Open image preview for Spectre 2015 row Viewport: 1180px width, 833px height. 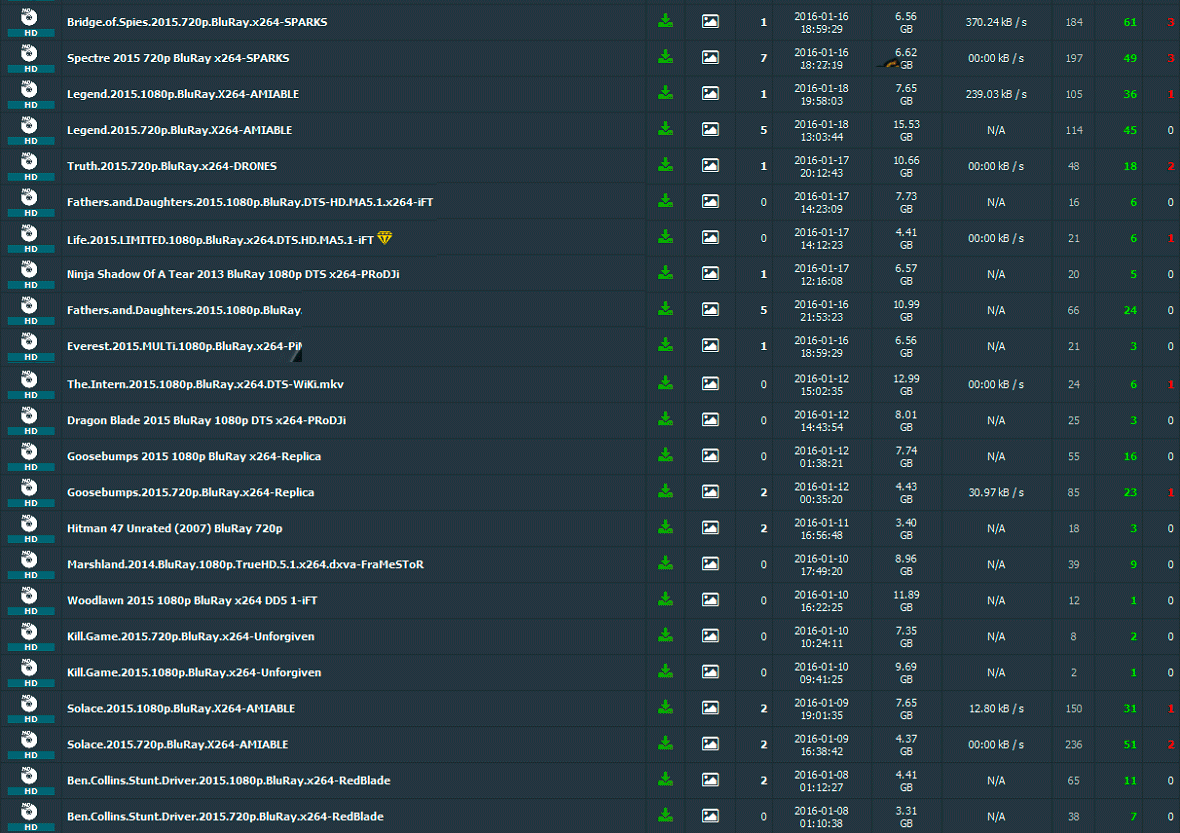(710, 58)
